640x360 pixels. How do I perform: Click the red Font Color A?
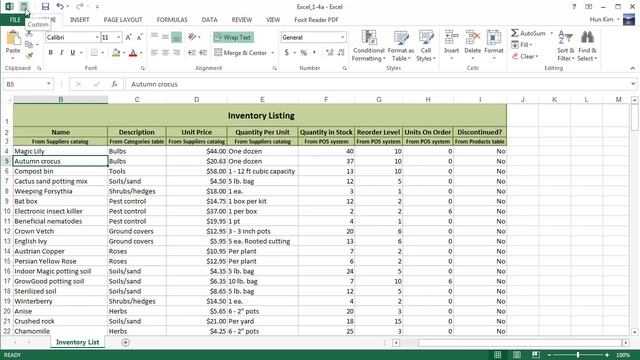(133, 53)
